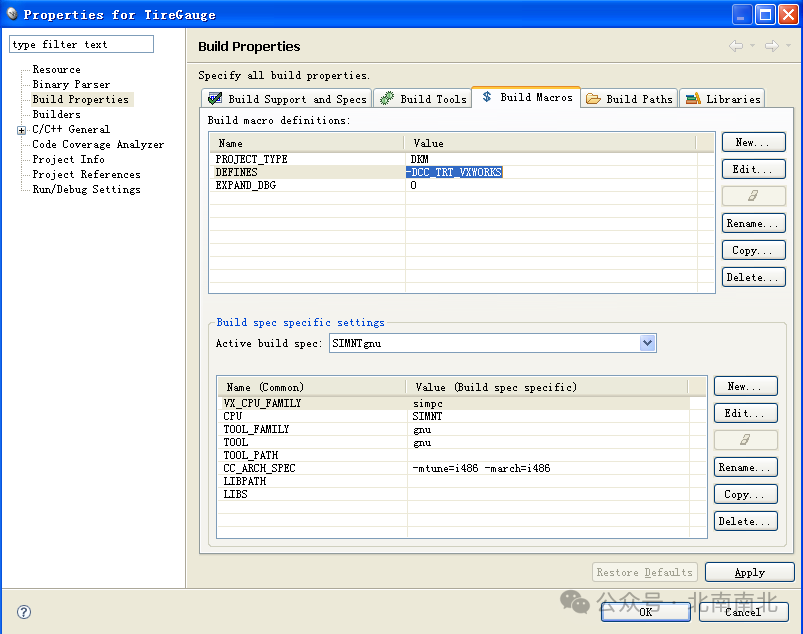The height and width of the screenshot is (634, 803).
Task: Click the type filter text field
Action: [x=81, y=44]
